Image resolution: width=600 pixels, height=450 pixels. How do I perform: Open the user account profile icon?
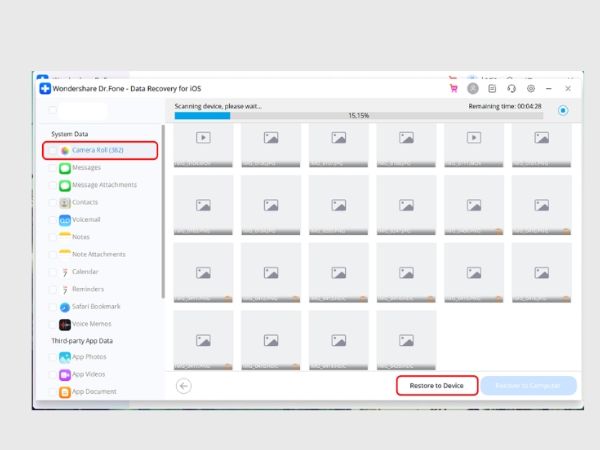click(x=473, y=88)
